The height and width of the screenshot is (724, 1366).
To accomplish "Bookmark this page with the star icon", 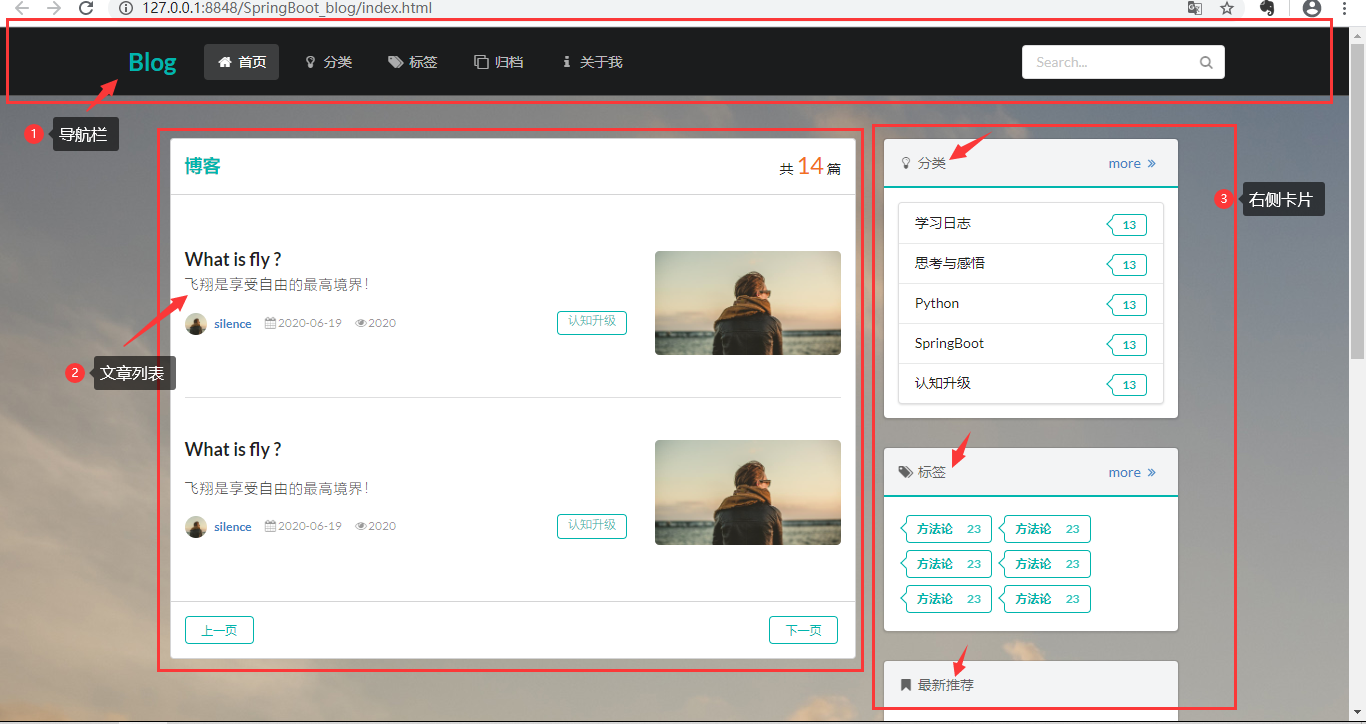I will pyautogui.click(x=1227, y=8).
